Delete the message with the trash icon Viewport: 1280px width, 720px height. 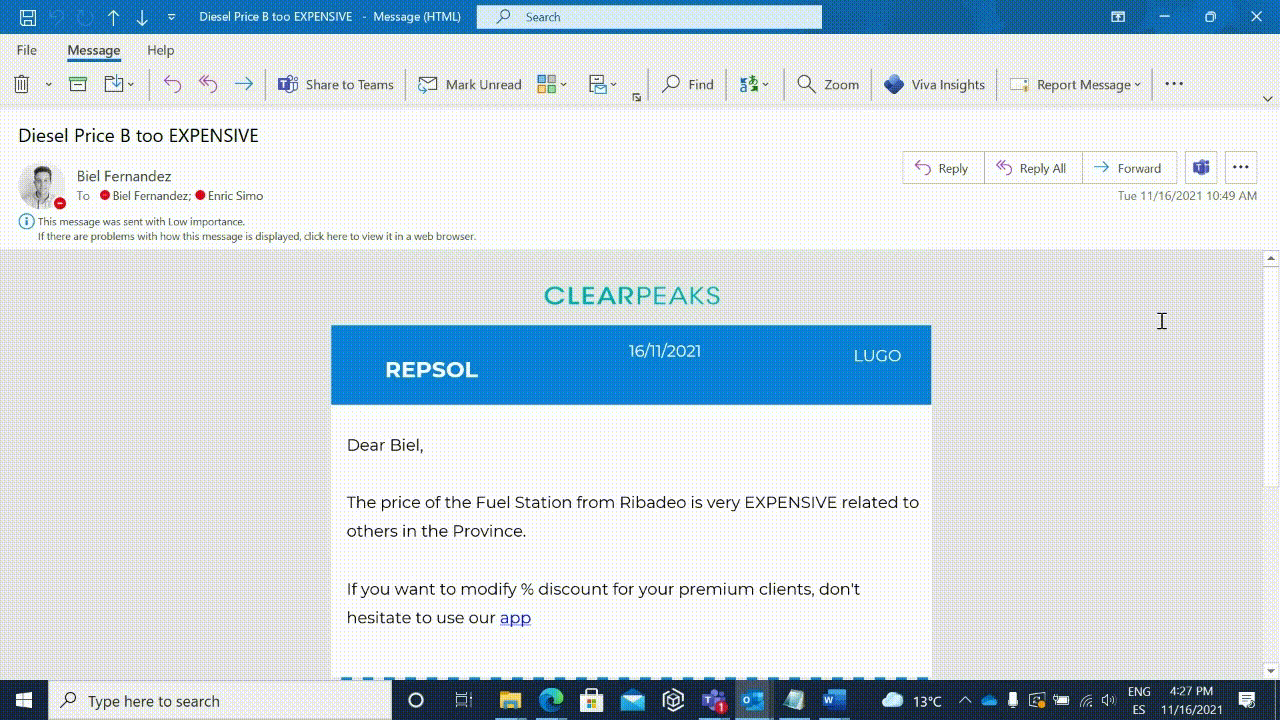click(x=22, y=85)
